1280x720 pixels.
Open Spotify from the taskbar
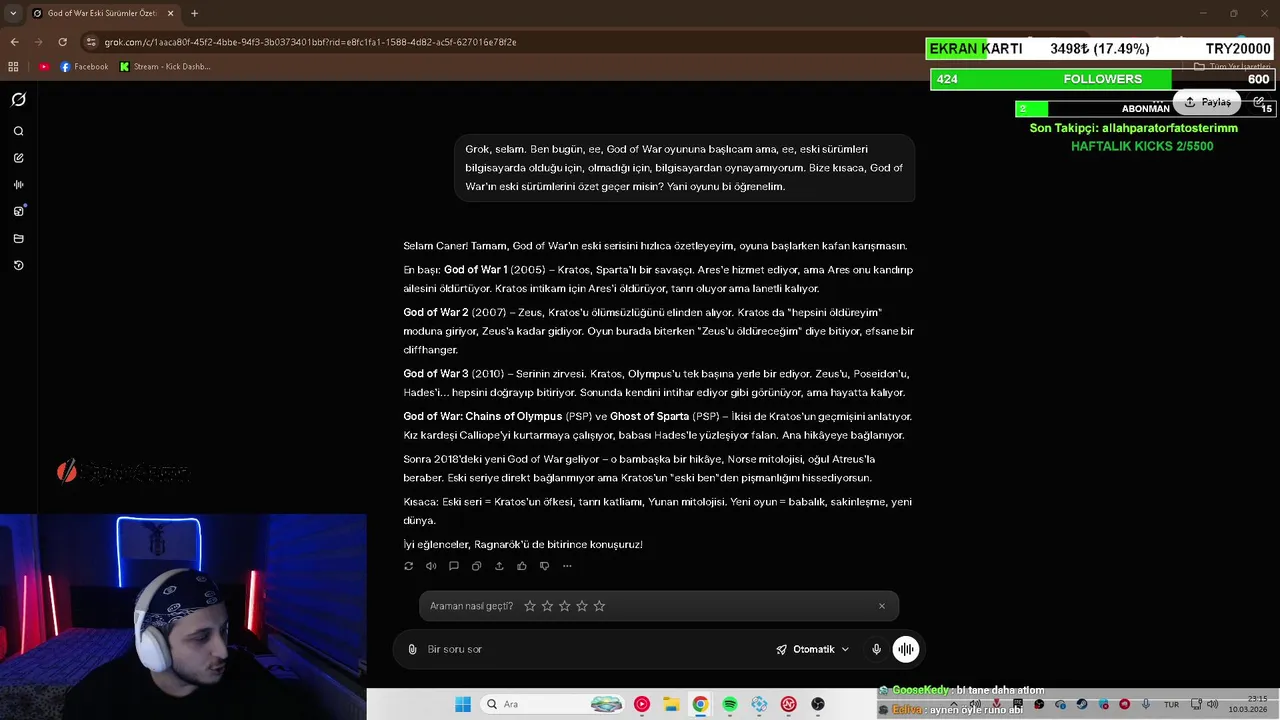point(730,704)
